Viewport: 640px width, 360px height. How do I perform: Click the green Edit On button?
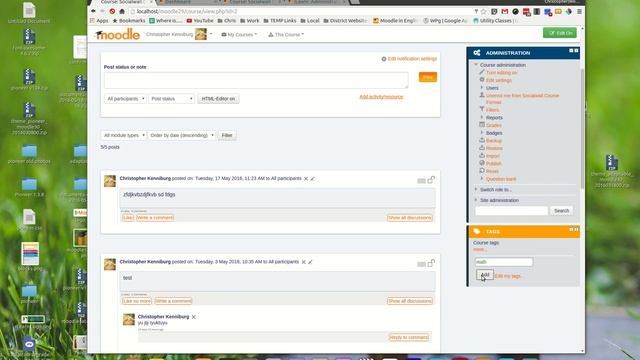[560, 33]
